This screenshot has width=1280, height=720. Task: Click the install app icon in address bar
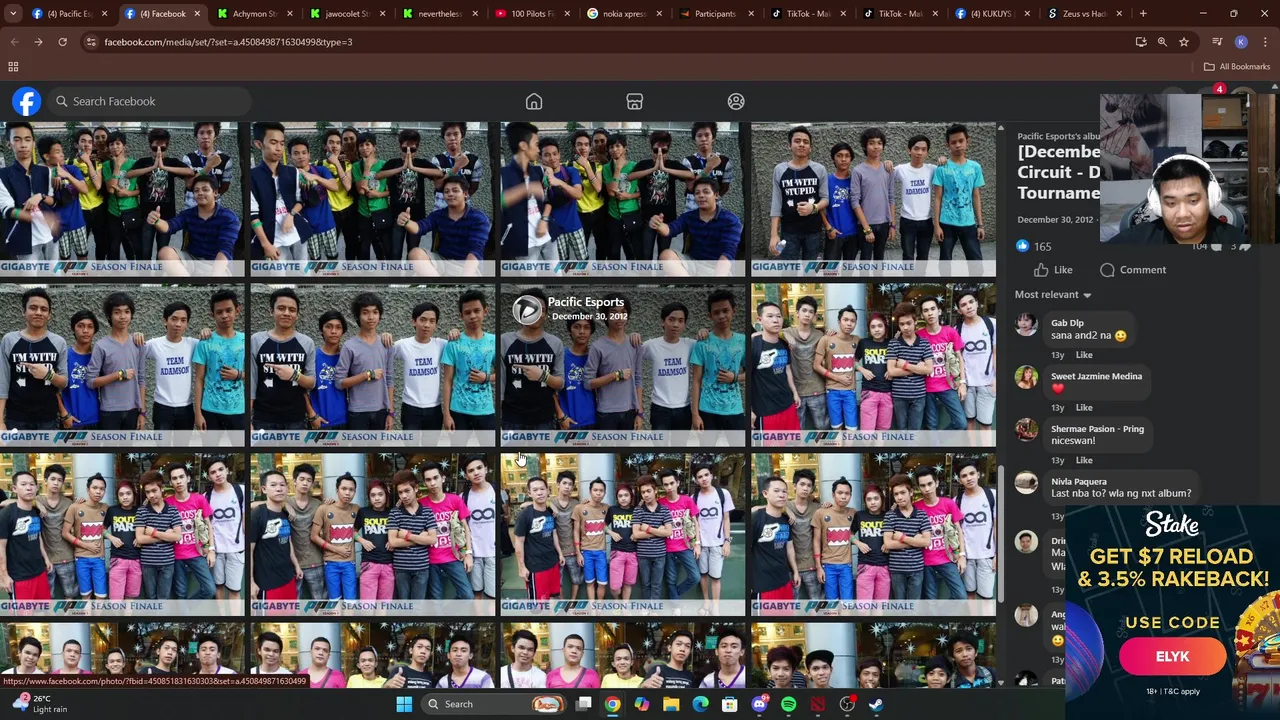point(1141,42)
